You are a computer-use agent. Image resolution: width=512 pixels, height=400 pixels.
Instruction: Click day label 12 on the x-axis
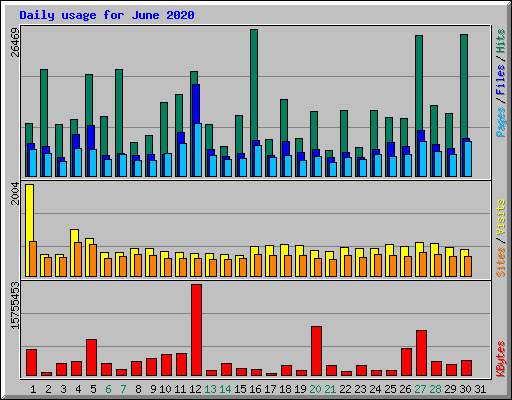[x=195, y=389]
